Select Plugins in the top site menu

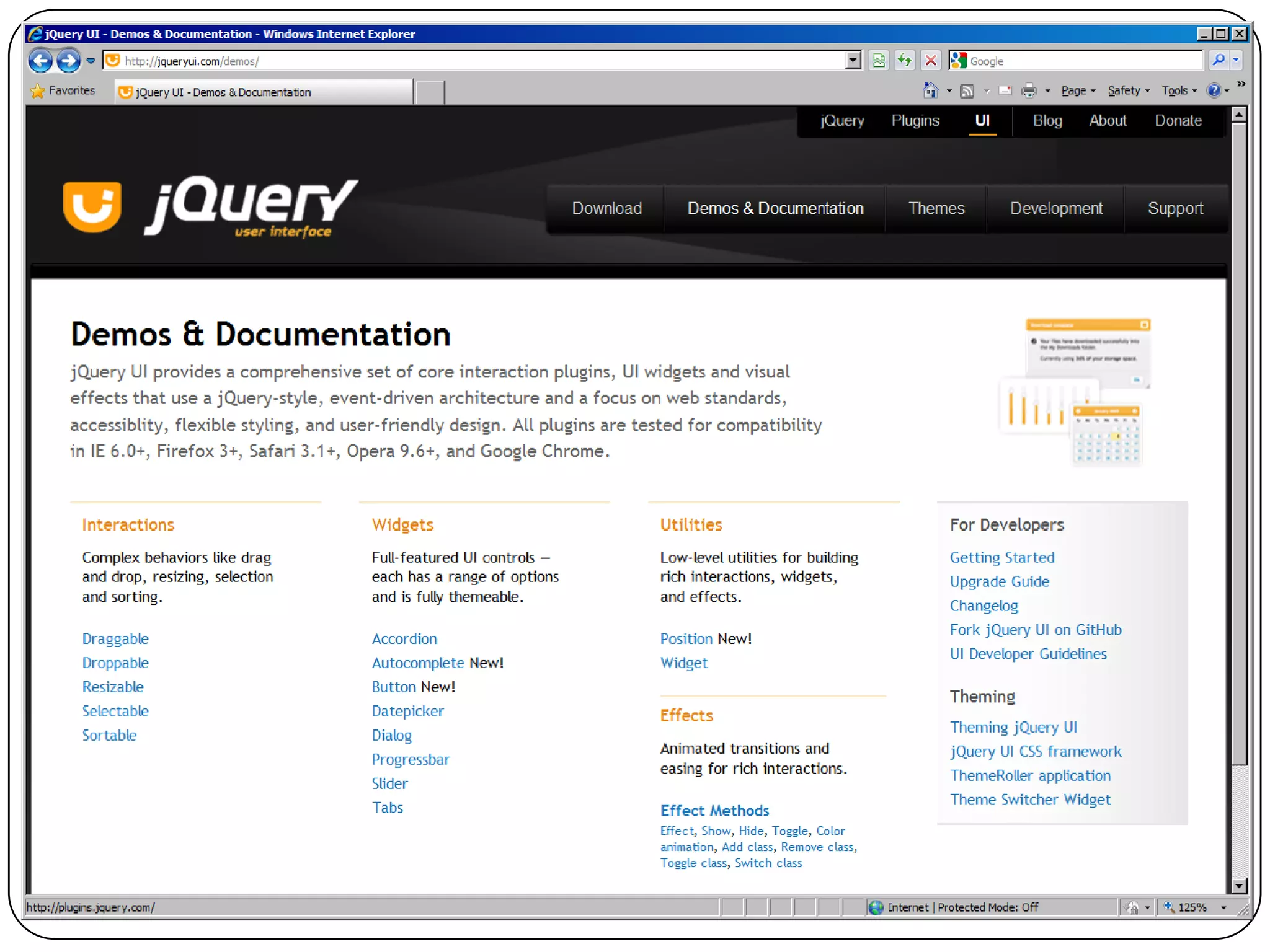915,121
